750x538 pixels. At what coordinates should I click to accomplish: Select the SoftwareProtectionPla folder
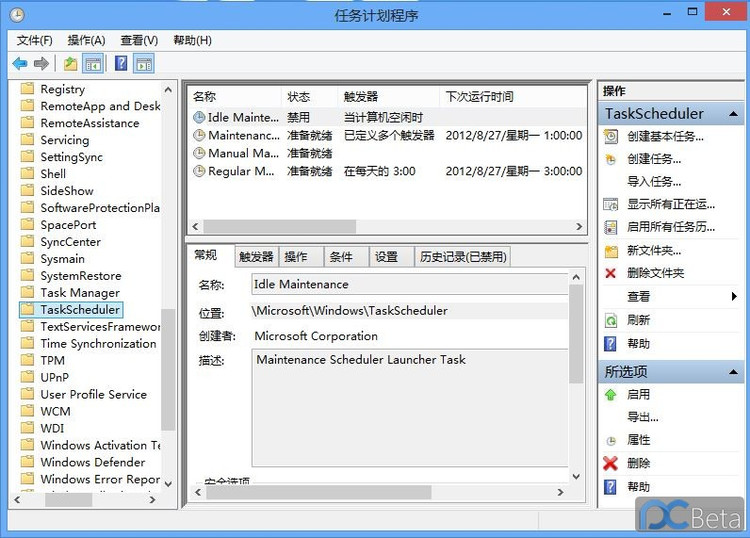(99, 208)
